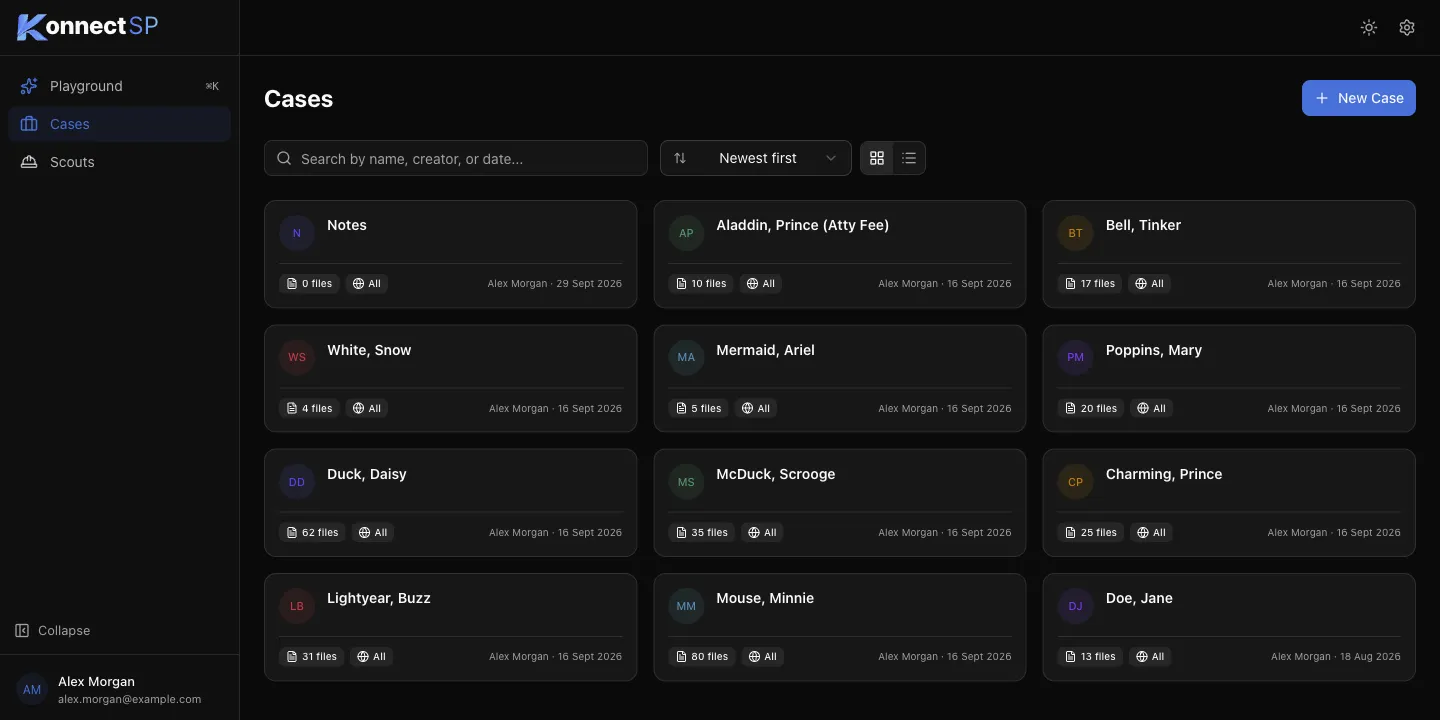Open the Charming, Prince case
The height and width of the screenshot is (720, 1440).
click(x=1229, y=503)
